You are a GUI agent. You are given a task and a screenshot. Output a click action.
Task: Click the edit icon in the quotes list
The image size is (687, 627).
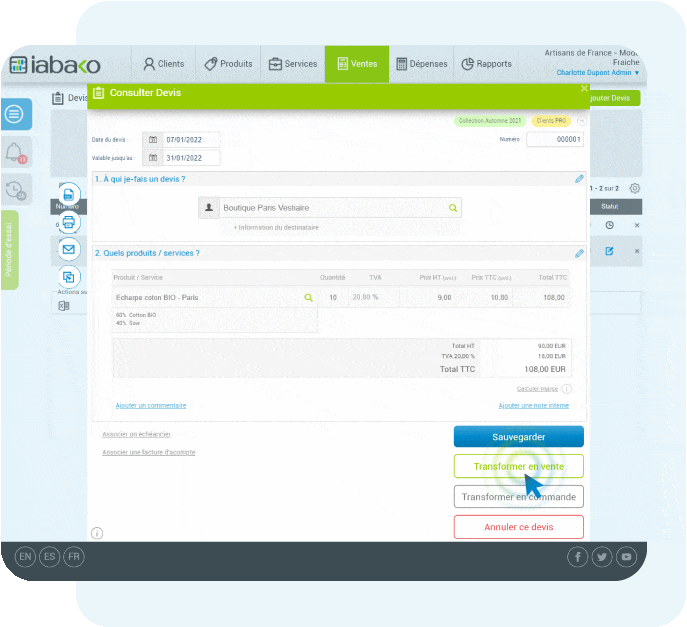coord(609,251)
